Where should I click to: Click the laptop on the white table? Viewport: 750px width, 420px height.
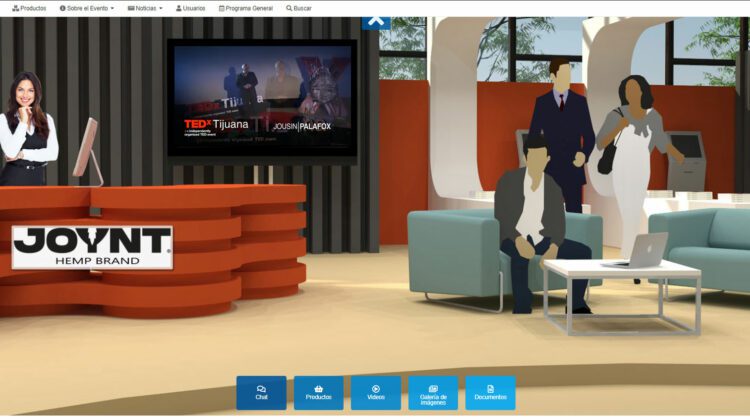(x=640, y=250)
